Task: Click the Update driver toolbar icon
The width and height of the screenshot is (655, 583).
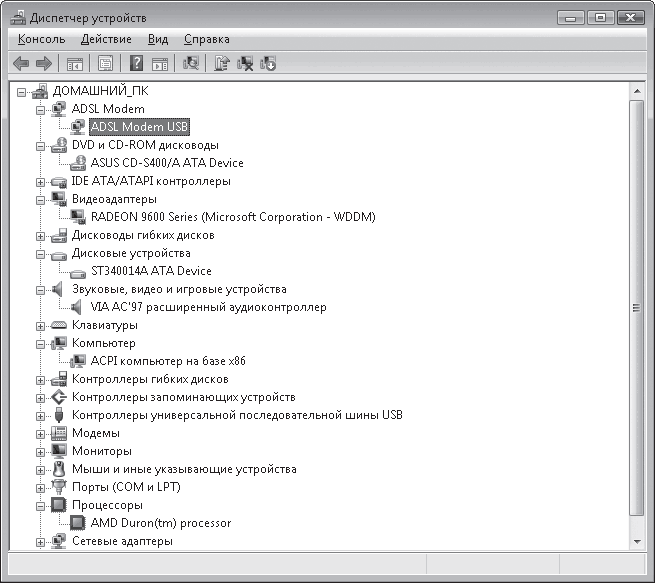Action: coord(222,64)
